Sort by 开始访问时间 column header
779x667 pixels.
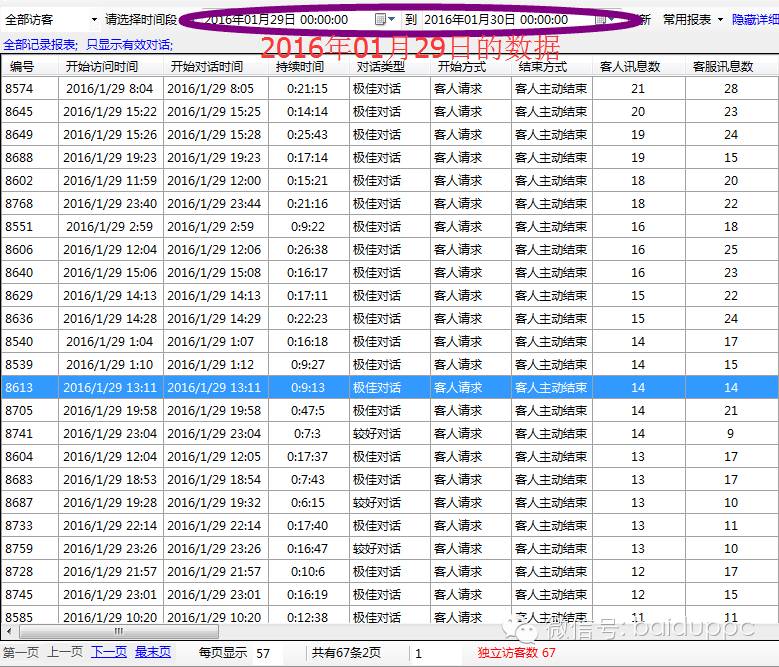[101, 67]
